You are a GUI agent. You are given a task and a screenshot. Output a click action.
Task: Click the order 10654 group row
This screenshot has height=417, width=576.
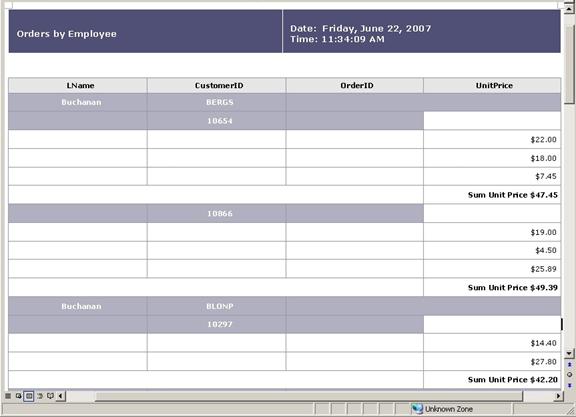tap(216, 121)
